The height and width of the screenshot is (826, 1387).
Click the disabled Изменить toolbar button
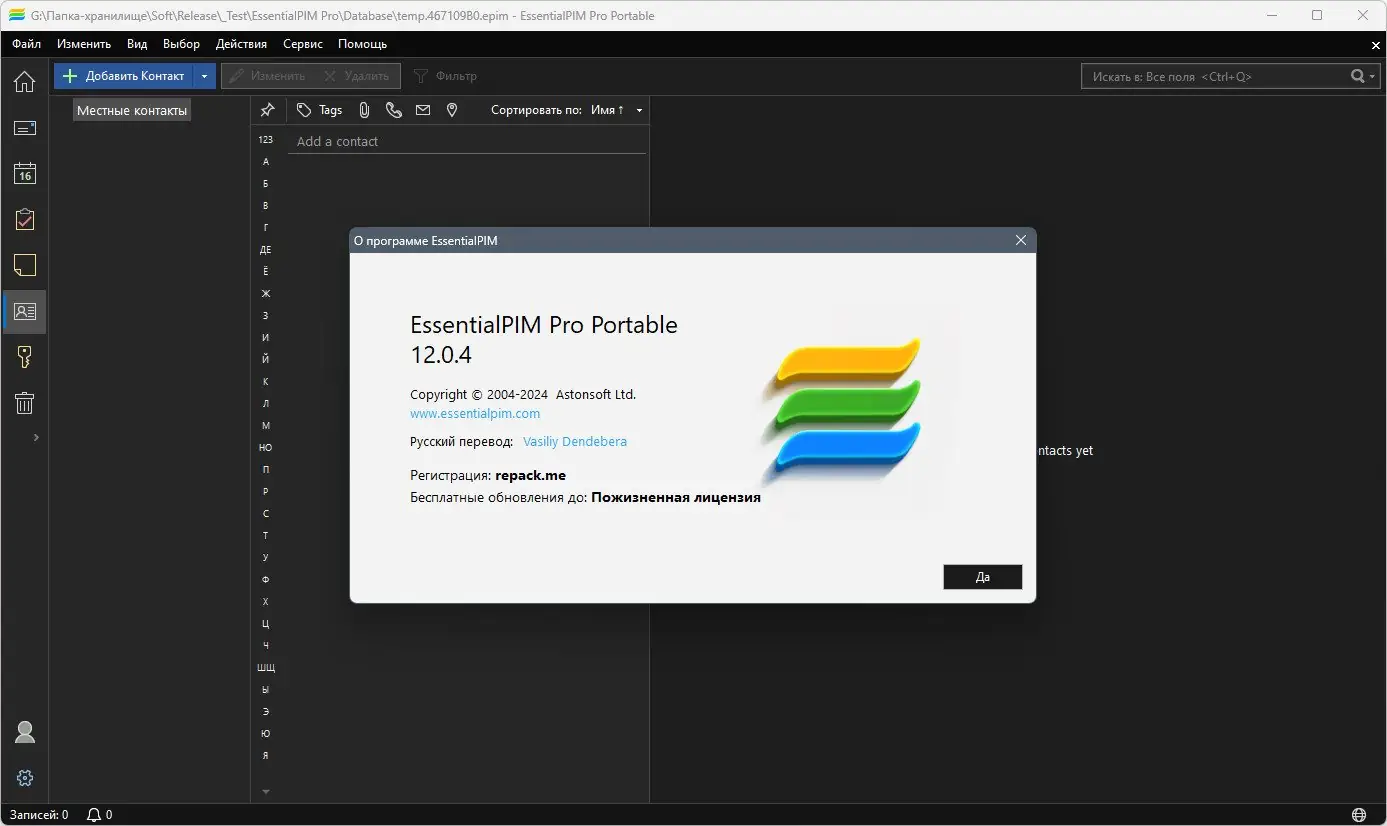click(267, 76)
